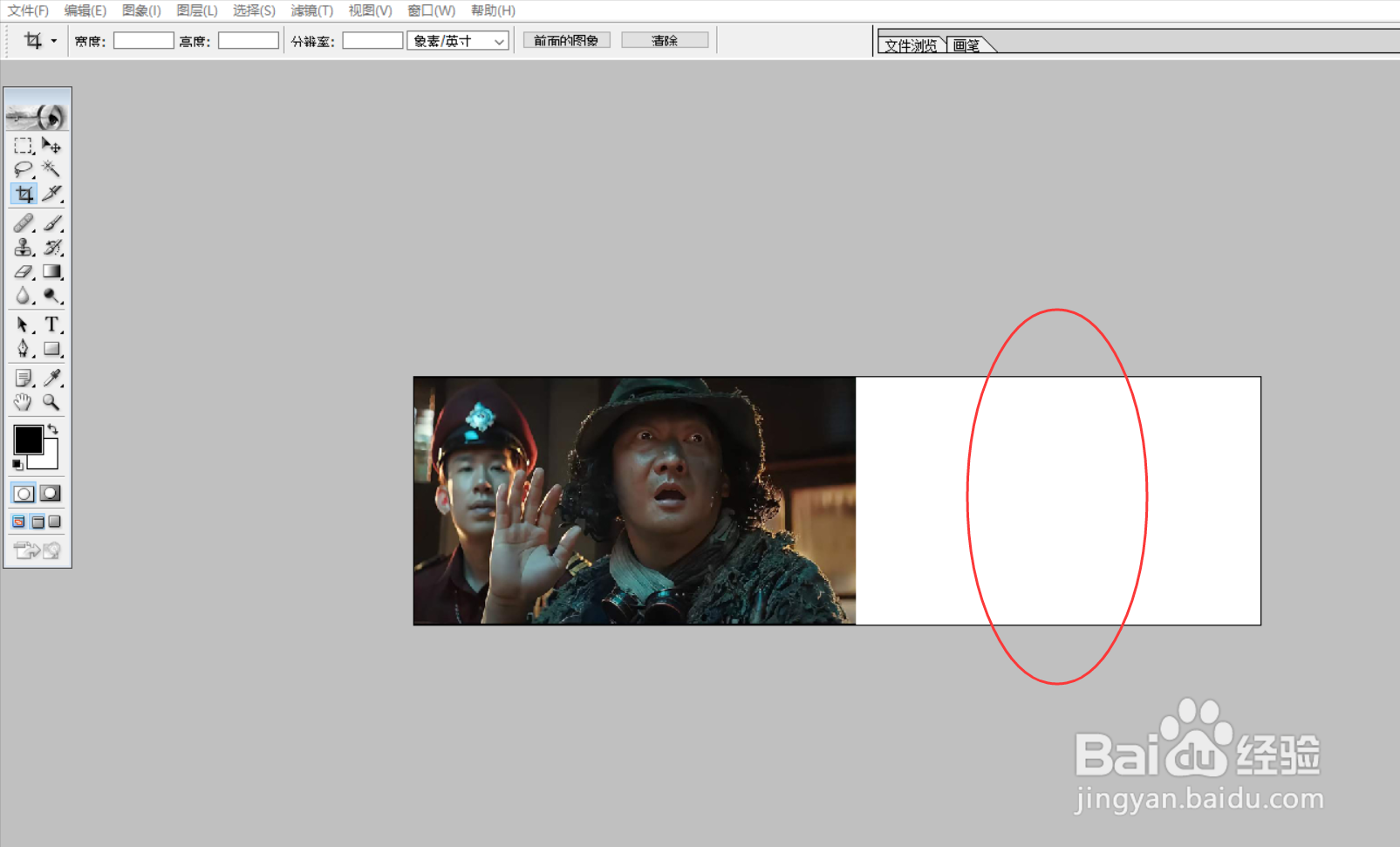
Task: Select the Pen tool
Action: pyautogui.click(x=24, y=349)
